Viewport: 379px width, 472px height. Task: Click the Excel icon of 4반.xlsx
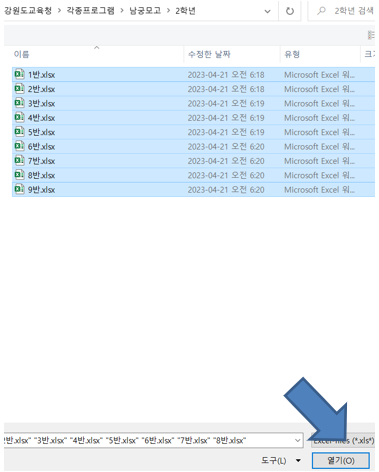[19, 117]
